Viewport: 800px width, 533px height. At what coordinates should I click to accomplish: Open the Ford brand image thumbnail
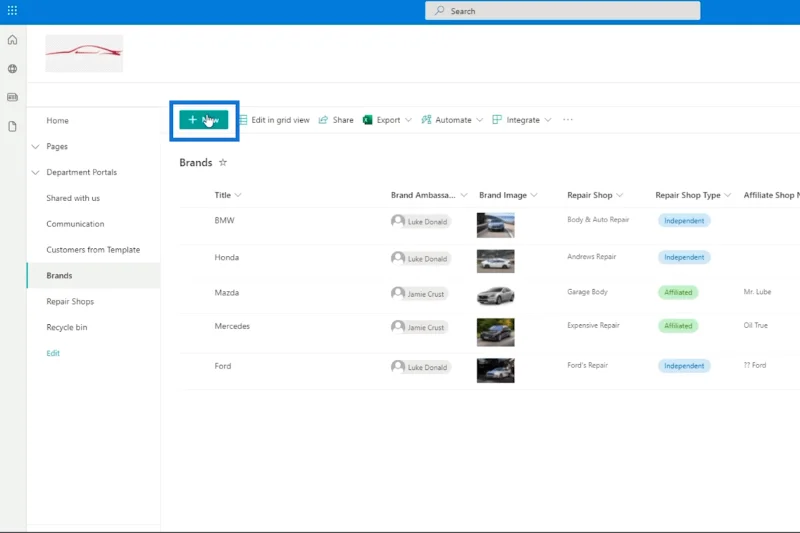pyautogui.click(x=495, y=370)
